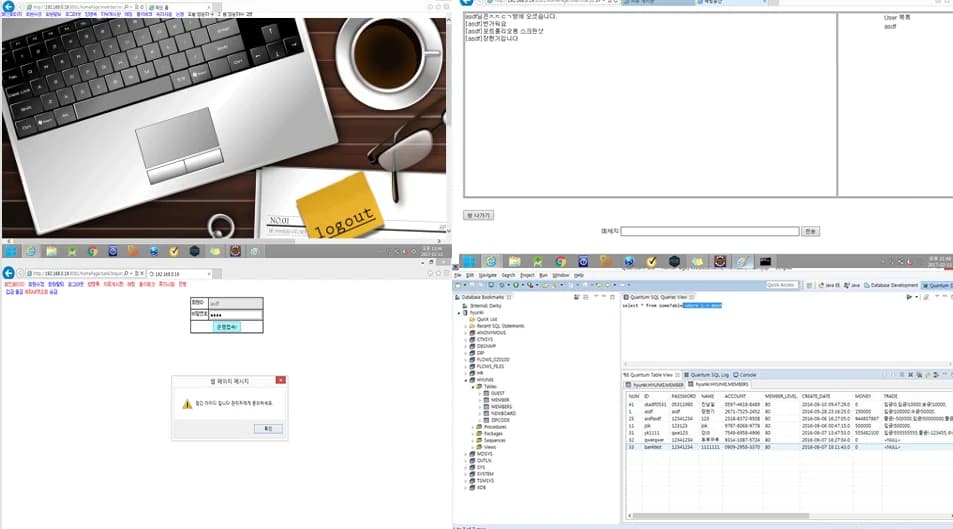The image size is (953, 529).
Task: Open Chrome from the Eclipse screenshot's taskbar
Action: (x=560, y=261)
